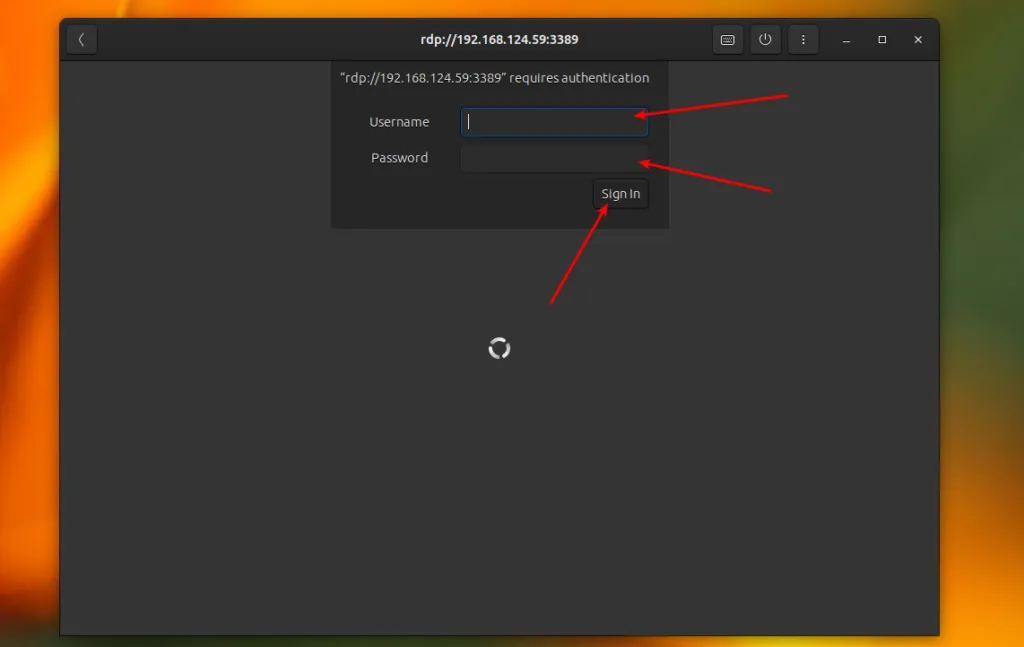Open the three-dot menu in header bar

pyautogui.click(x=803, y=40)
